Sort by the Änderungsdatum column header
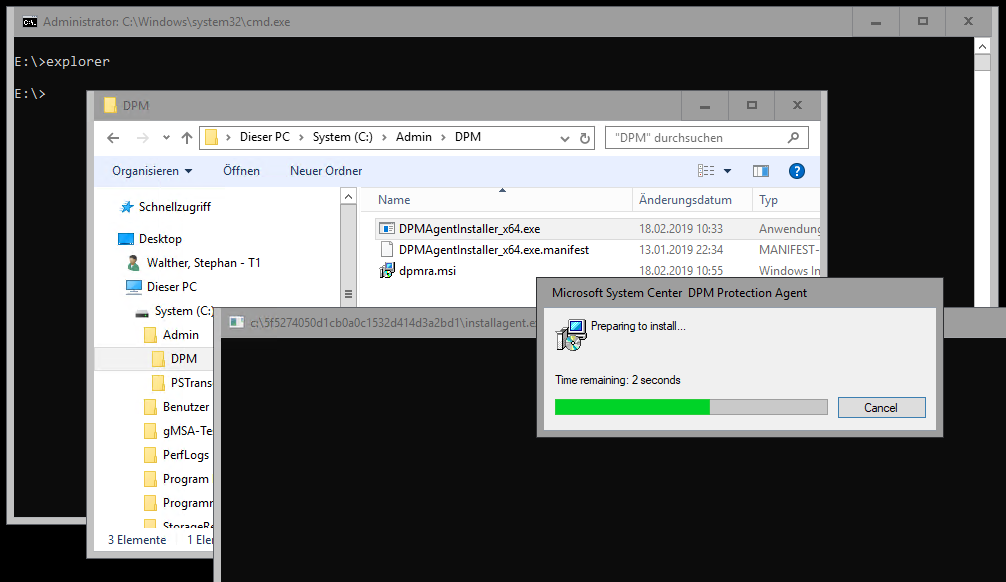 click(x=685, y=200)
